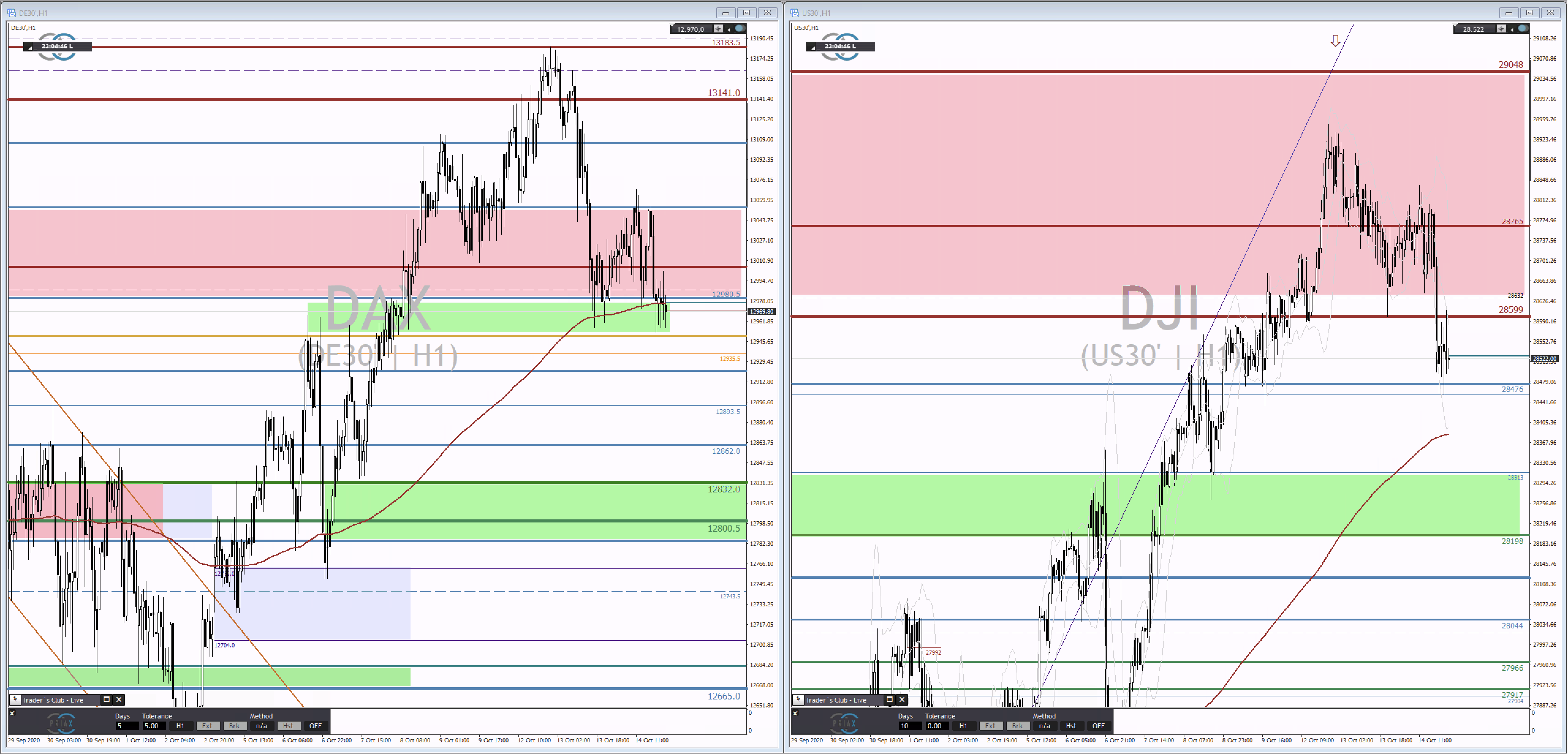Image resolution: width=1568 pixels, height=754 pixels.
Task: Close the PRIAX control bar in US30
Action: point(795,713)
